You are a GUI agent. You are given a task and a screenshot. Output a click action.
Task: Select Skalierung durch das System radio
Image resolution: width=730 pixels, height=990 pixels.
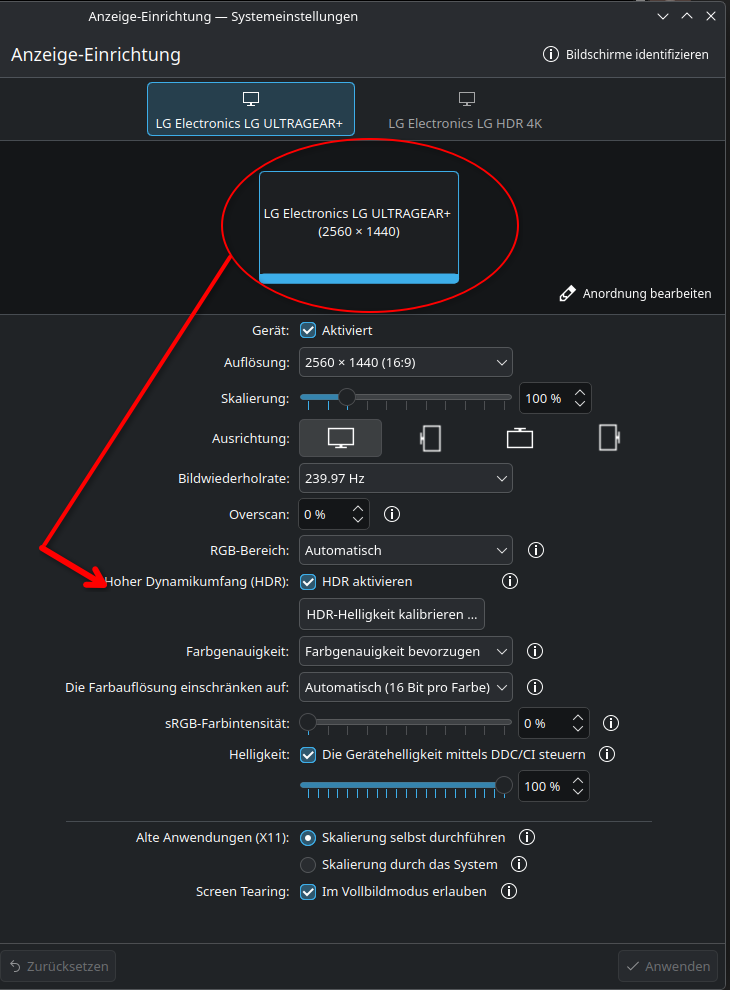click(x=308, y=864)
